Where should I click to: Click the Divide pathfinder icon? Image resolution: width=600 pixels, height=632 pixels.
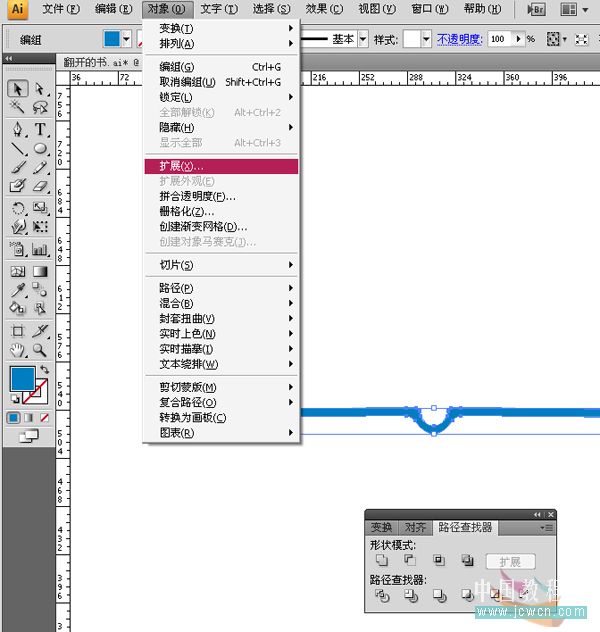(382, 595)
